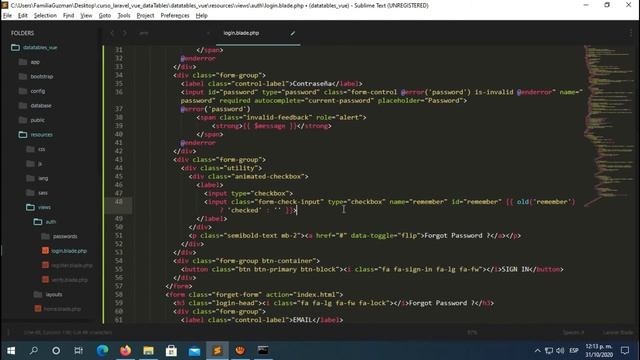Click the 'Contraseña' label text
Image resolution: width=640 pixels, height=360 pixels.
(312, 84)
